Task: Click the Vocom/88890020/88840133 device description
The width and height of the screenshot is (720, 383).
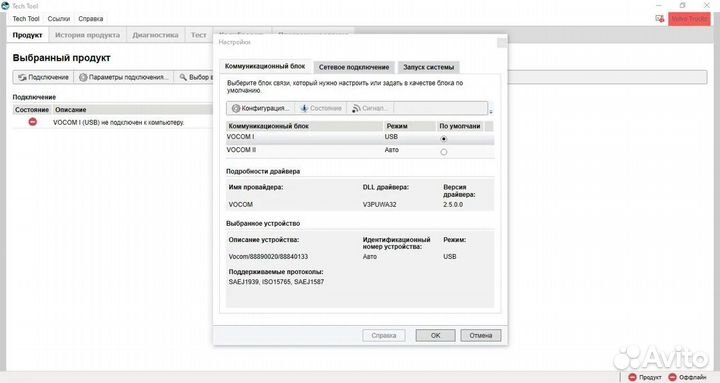Action: [x=268, y=256]
